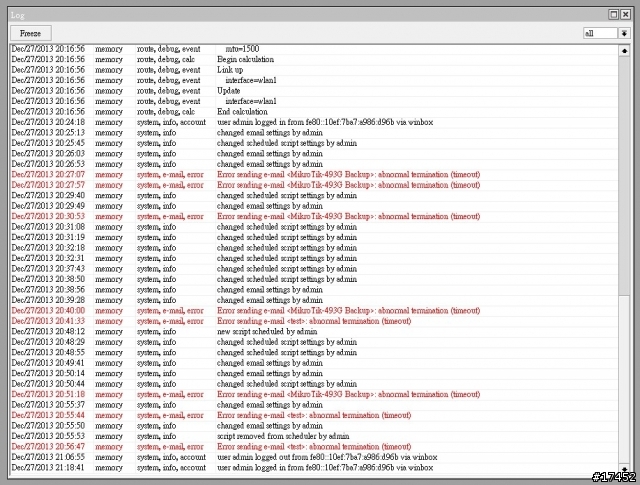
Task: Select the 20:55:37 changed email settings entry
Action: 314,405
